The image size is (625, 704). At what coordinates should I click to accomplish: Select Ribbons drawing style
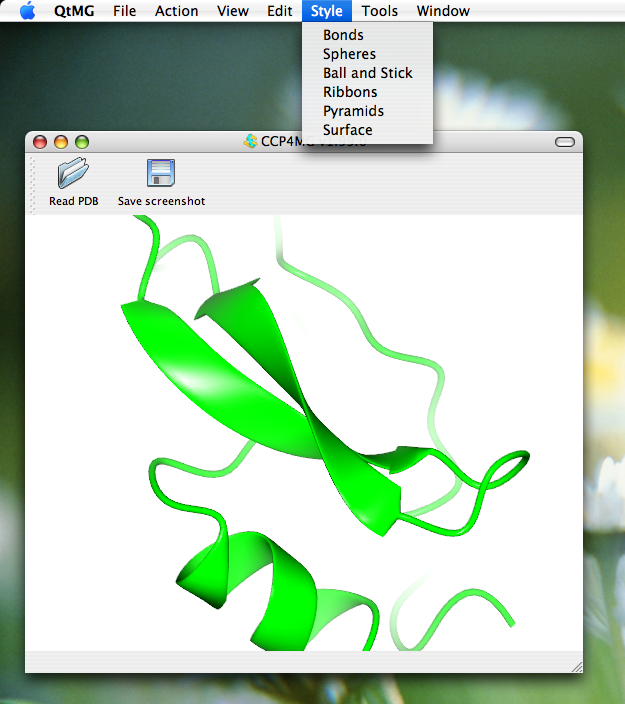(x=367, y=92)
